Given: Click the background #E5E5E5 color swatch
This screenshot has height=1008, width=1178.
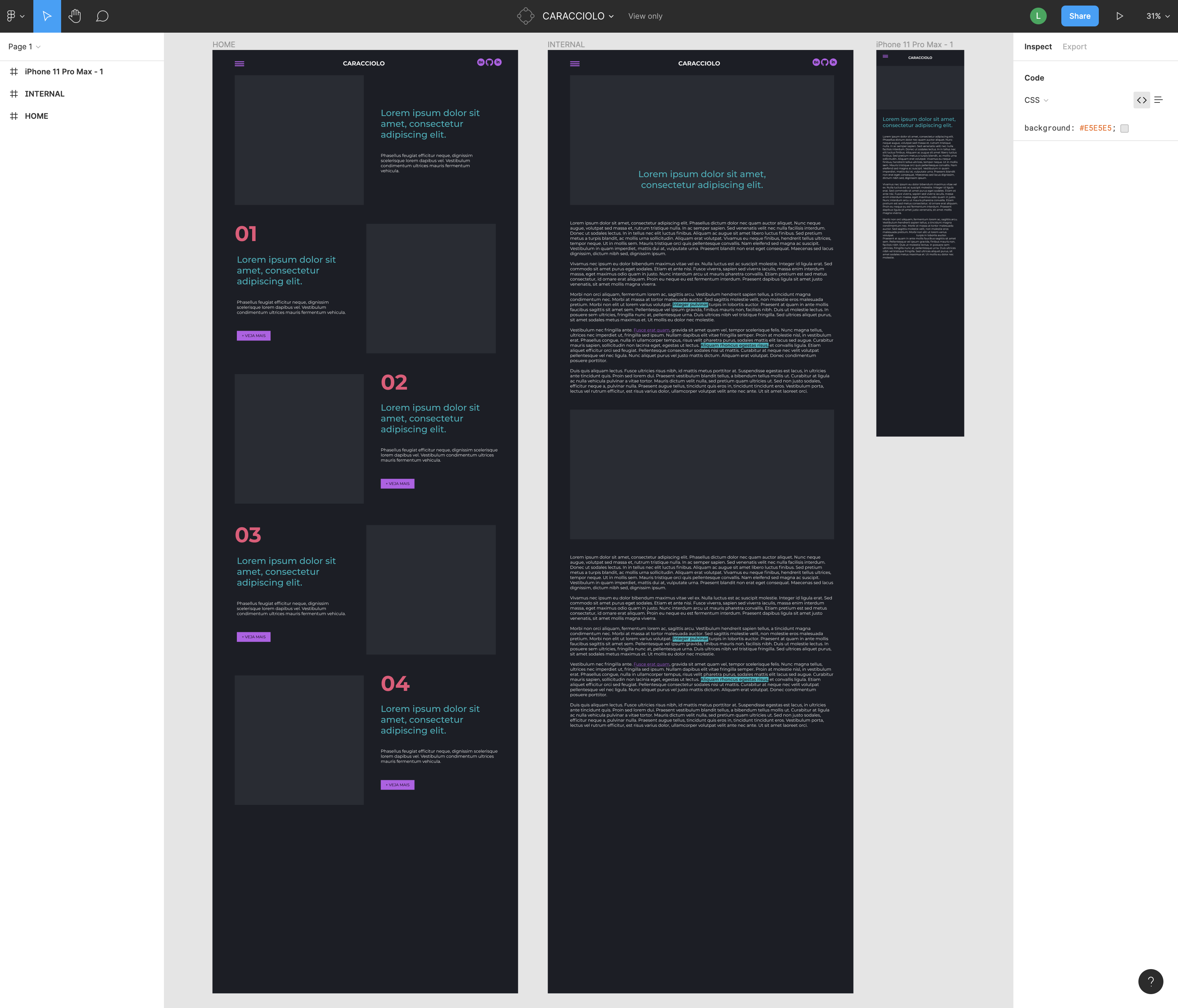Looking at the screenshot, I should tap(1124, 129).
